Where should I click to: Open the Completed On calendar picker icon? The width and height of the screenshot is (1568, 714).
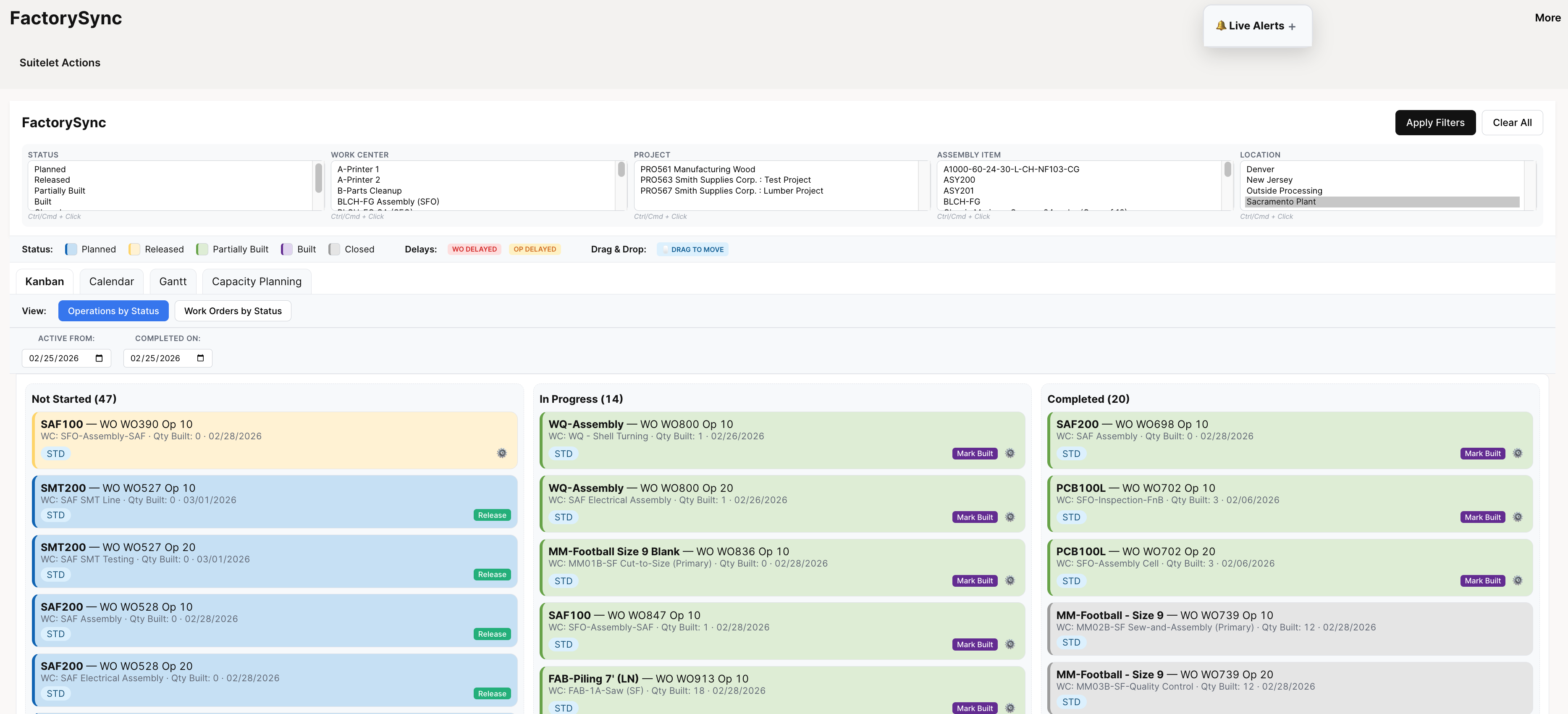pyautogui.click(x=200, y=358)
